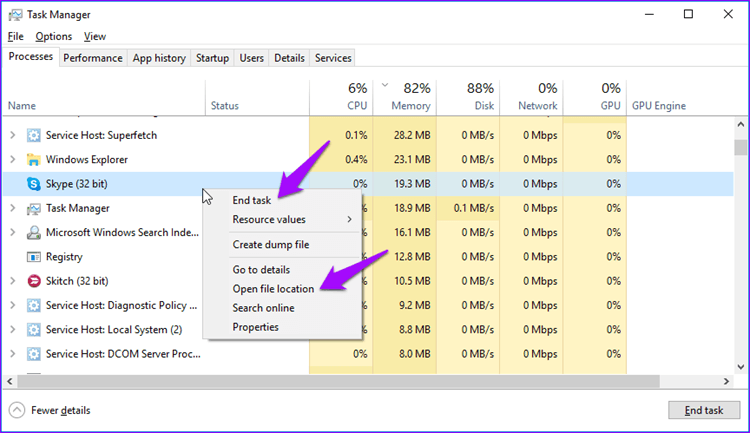This screenshot has height=433, width=750.
Task: Switch to the App history tab
Action: pos(159,58)
